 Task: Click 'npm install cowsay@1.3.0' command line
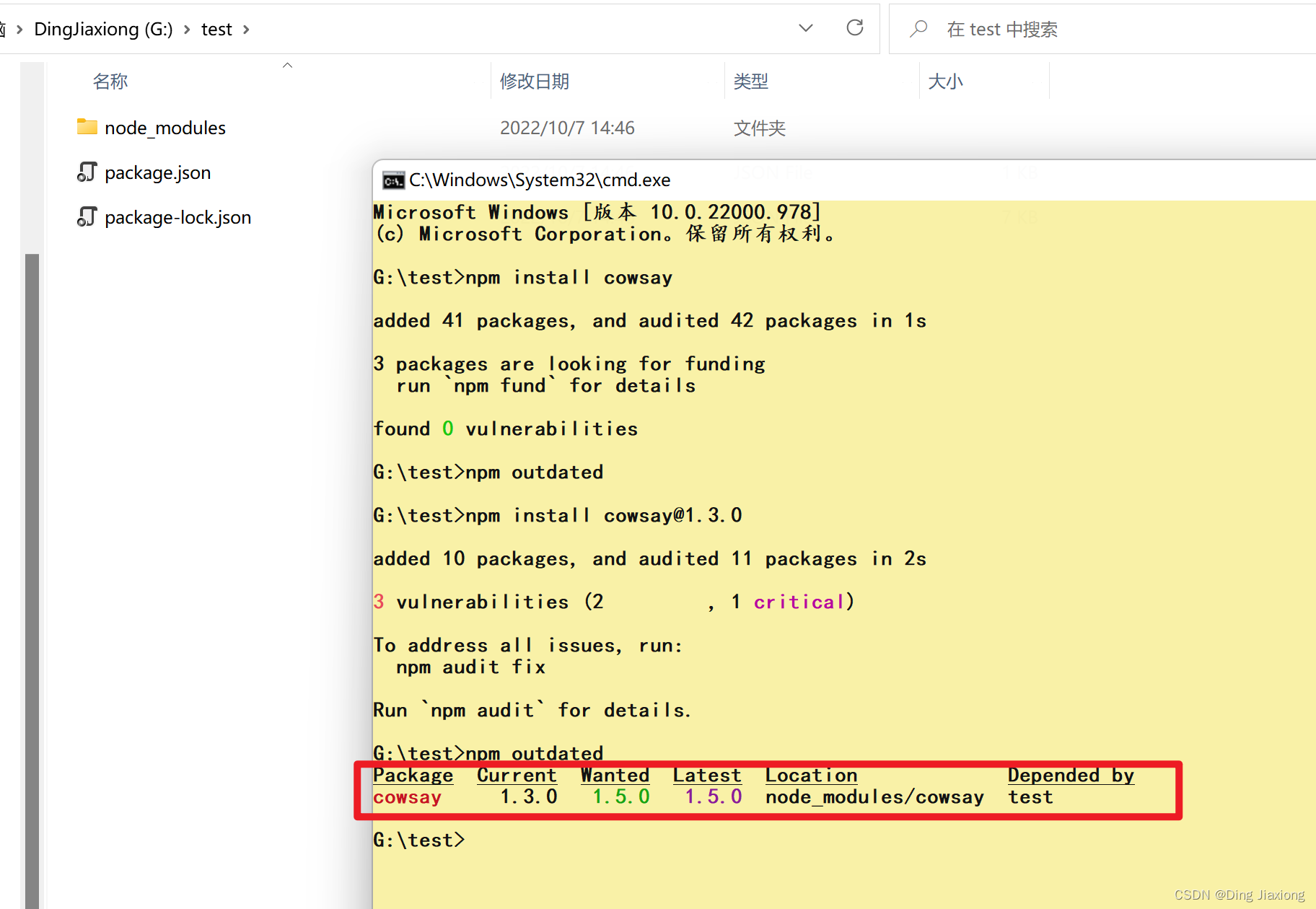click(558, 515)
